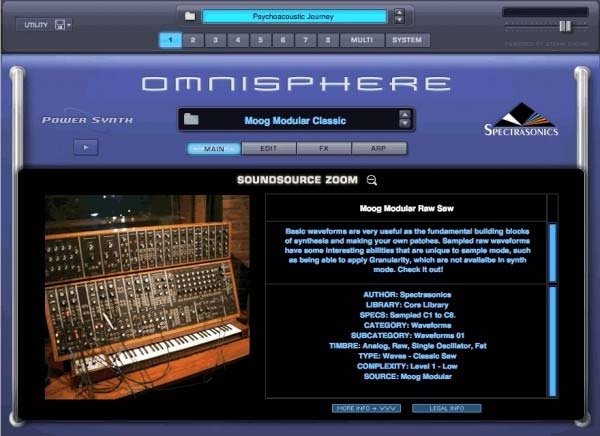Select part 7

tap(305, 40)
